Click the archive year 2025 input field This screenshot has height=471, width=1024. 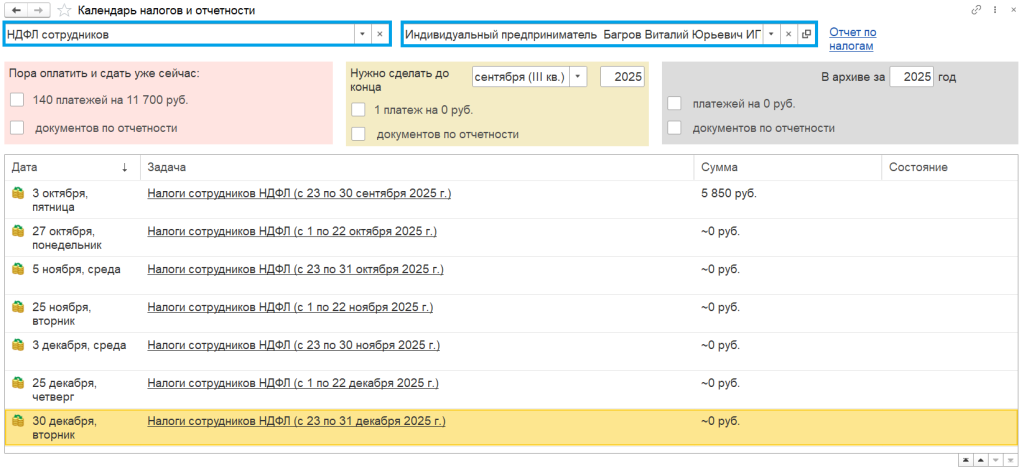click(x=910, y=76)
